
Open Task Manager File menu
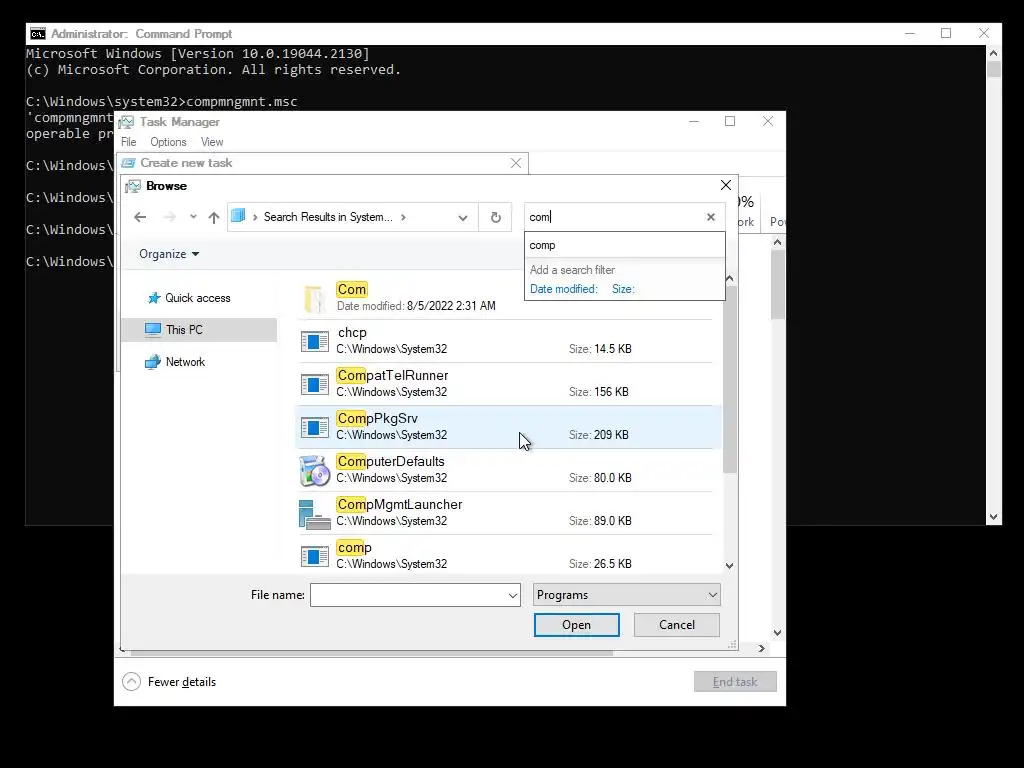click(129, 142)
